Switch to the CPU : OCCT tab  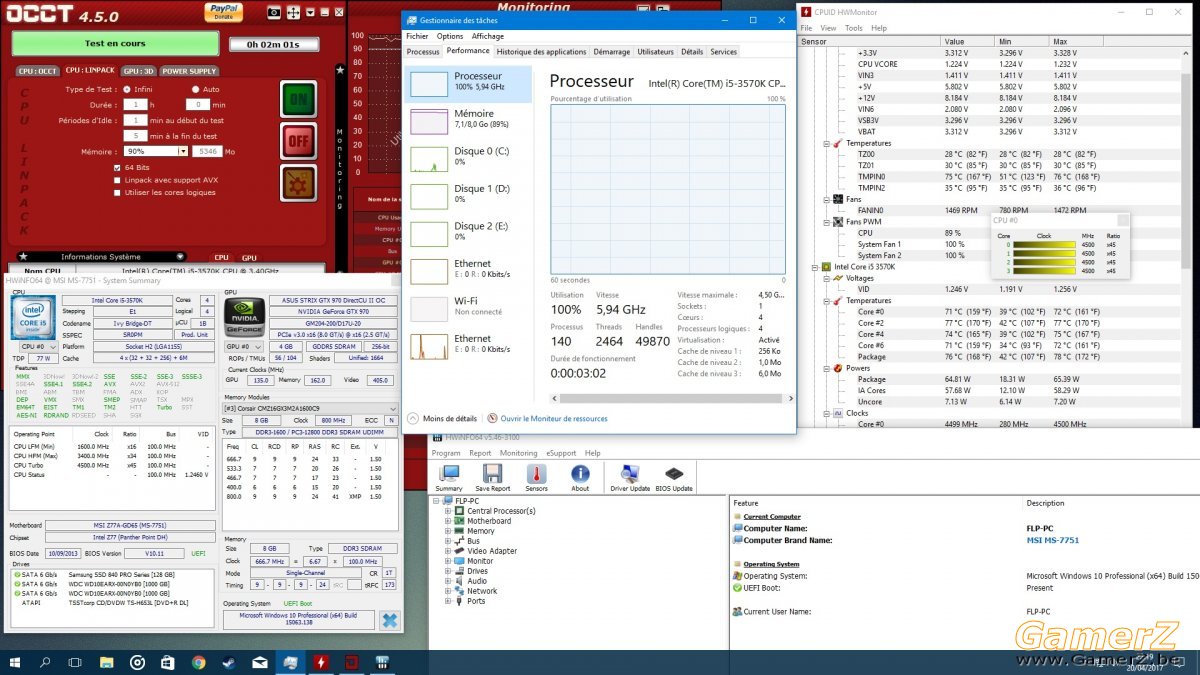pos(38,71)
